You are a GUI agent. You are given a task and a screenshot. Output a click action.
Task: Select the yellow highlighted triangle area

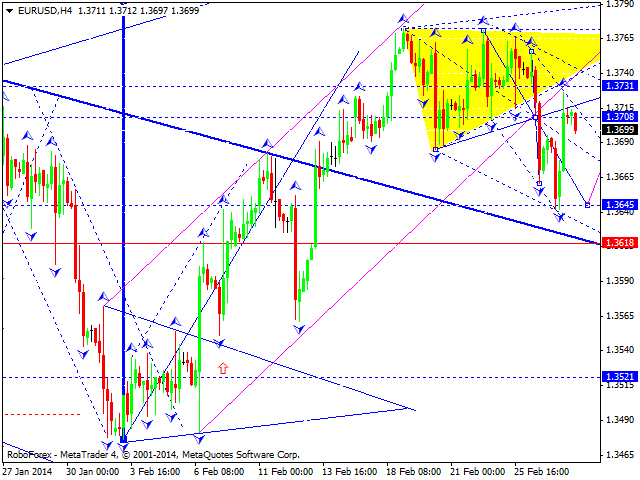click(469, 82)
